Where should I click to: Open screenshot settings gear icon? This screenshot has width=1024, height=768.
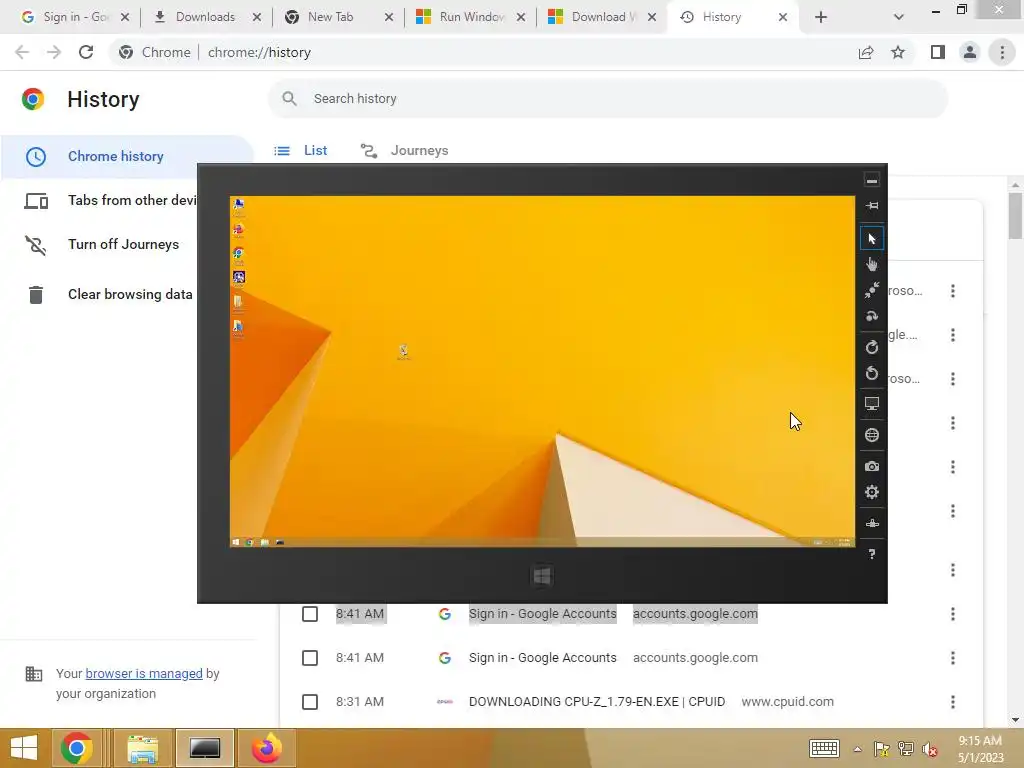click(872, 492)
